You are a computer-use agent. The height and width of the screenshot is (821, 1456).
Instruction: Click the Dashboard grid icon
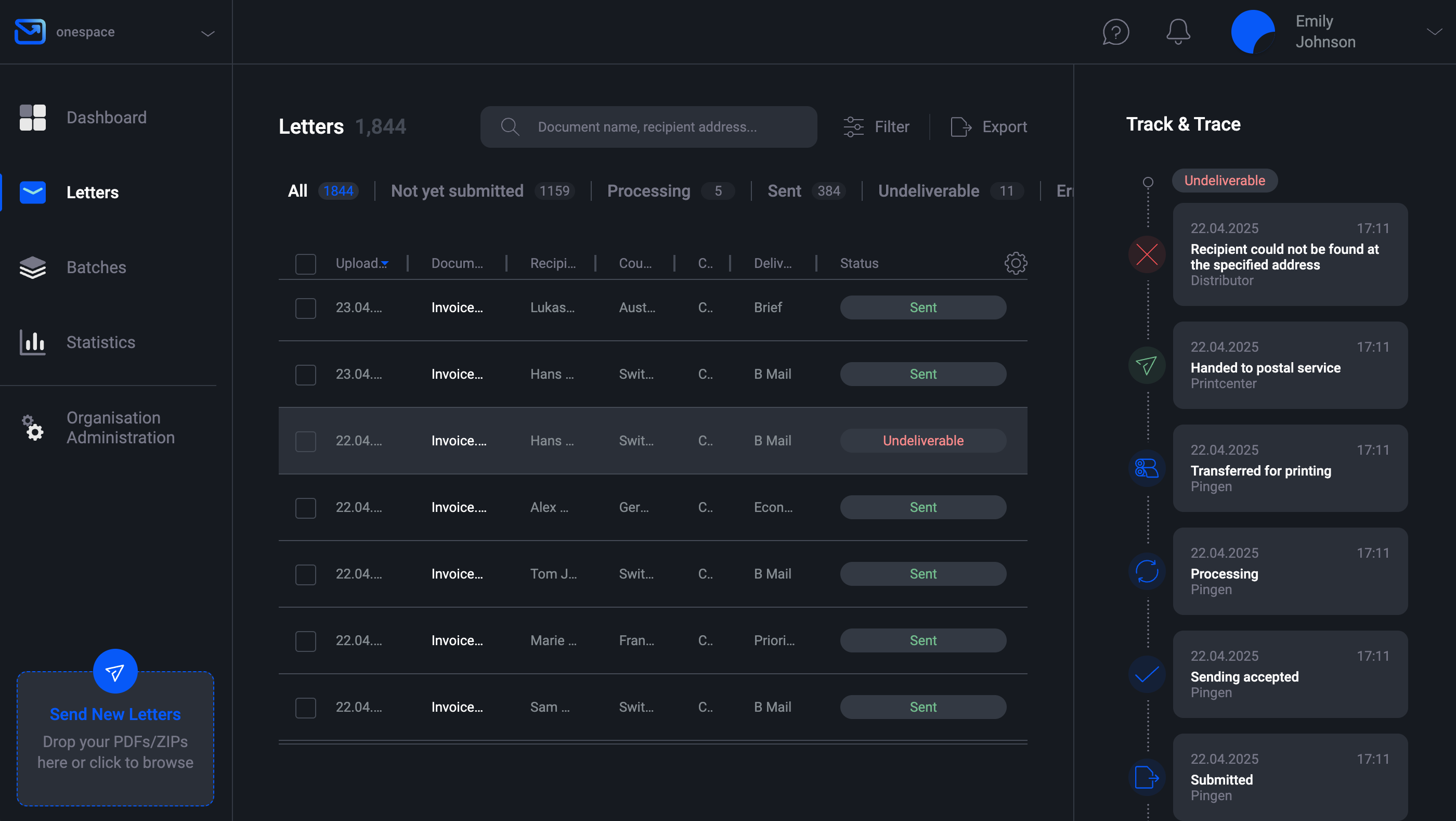click(32, 118)
